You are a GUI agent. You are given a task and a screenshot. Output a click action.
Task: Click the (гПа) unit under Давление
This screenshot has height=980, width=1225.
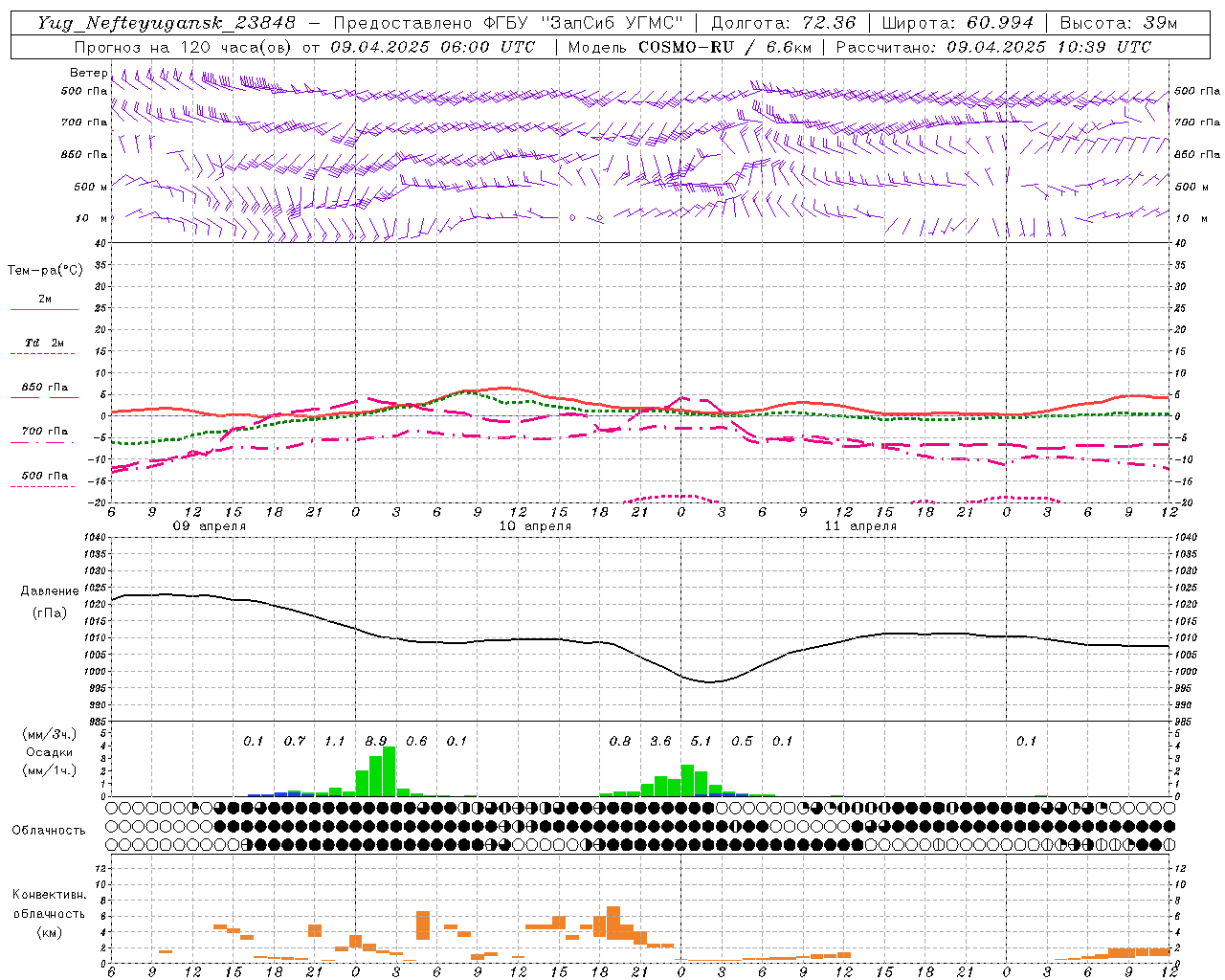point(50,613)
